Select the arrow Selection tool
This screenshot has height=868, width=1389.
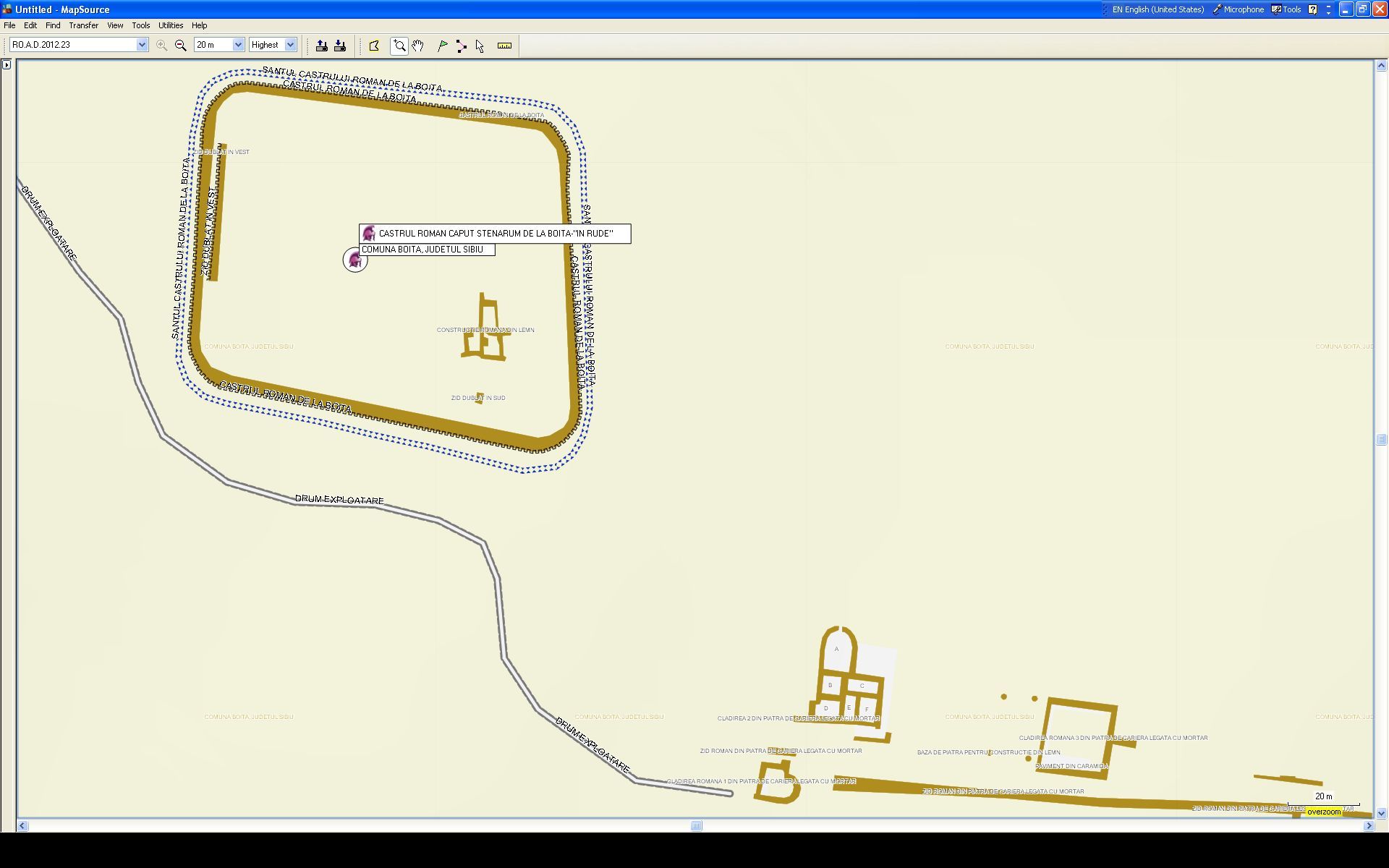[x=480, y=46]
